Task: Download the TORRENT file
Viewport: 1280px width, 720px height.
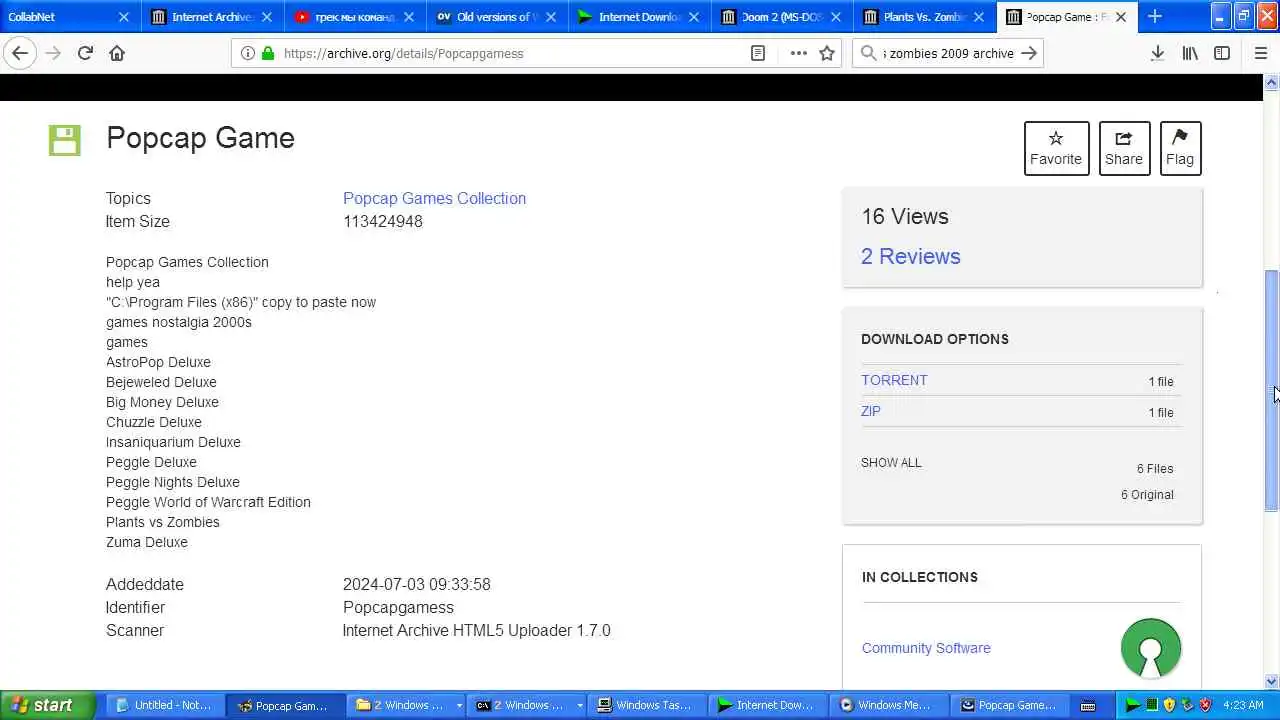Action: (x=894, y=380)
